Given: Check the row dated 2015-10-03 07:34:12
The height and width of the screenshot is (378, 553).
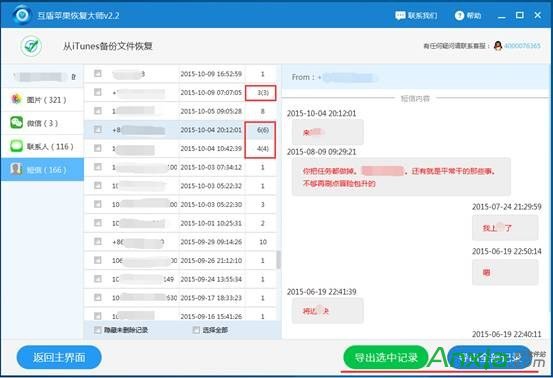Looking at the screenshot, I should 98,166.
